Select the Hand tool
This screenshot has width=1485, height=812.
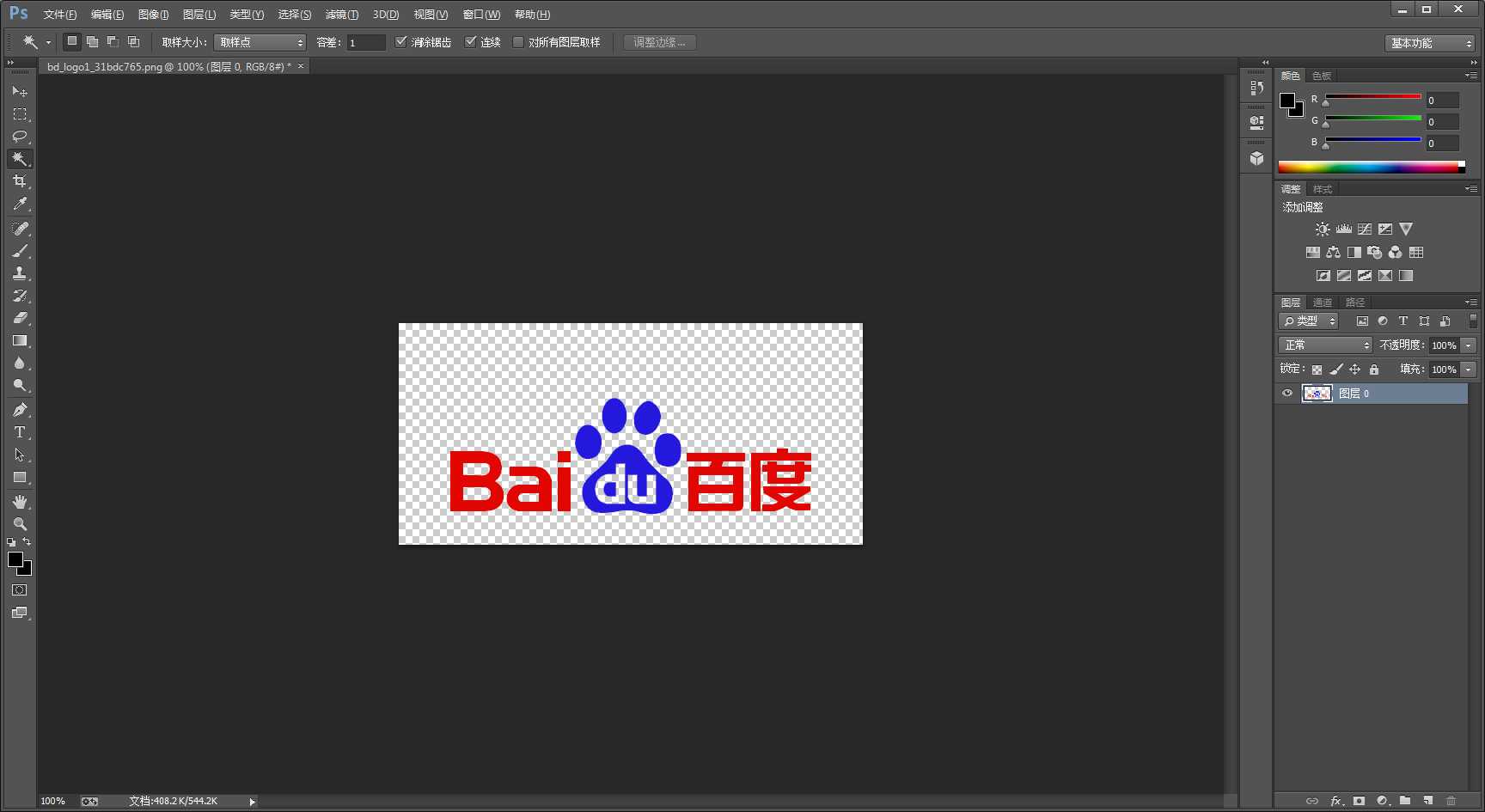pos(20,502)
